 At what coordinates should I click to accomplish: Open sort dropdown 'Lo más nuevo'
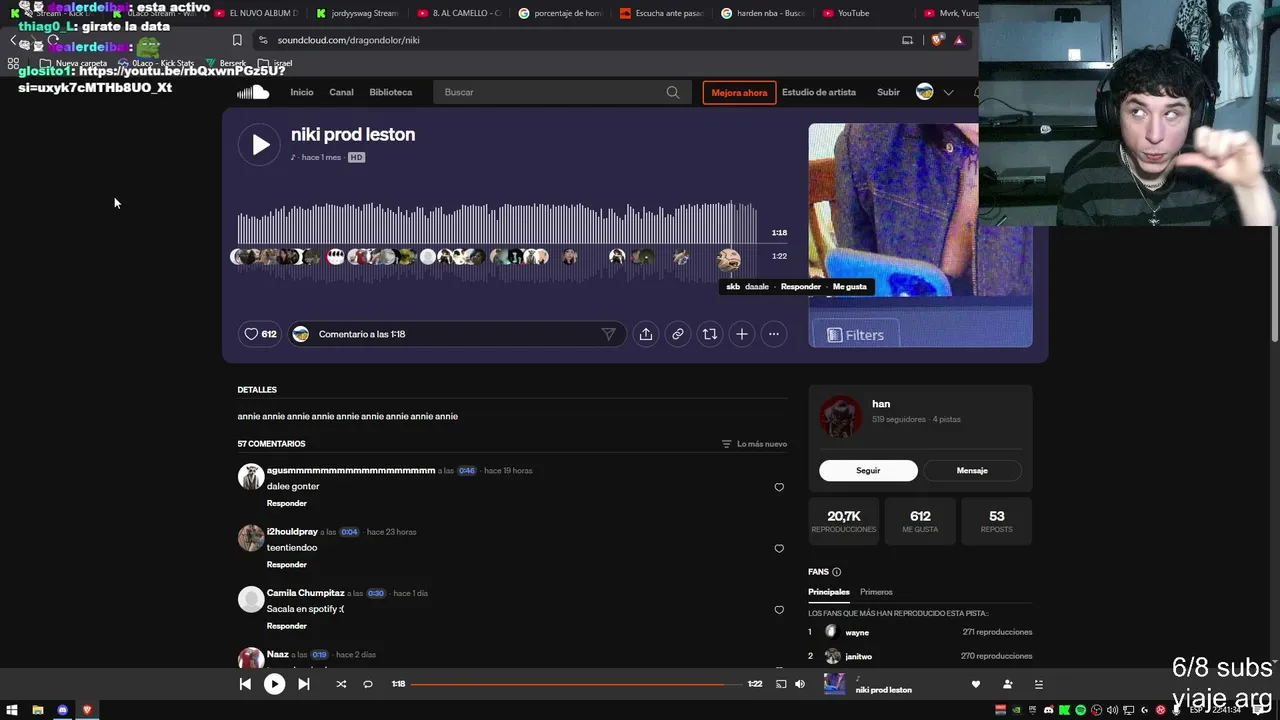pos(754,444)
